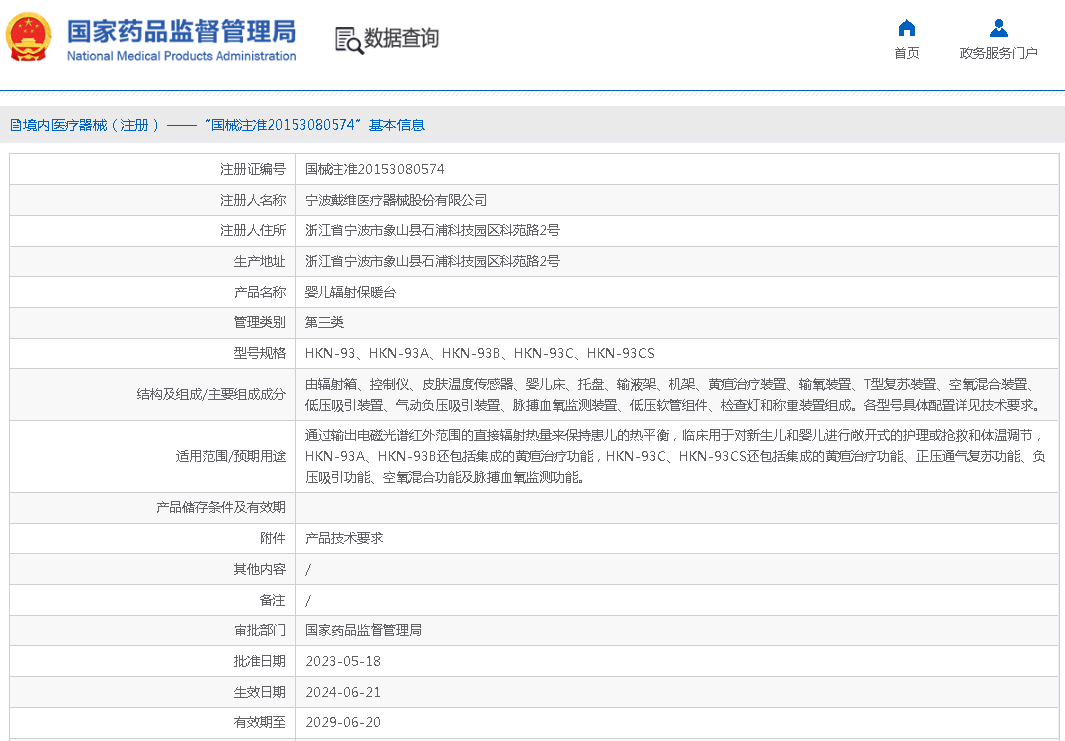
Task: Select registration number 国械注准20153080574 value
Action: [x=374, y=169]
